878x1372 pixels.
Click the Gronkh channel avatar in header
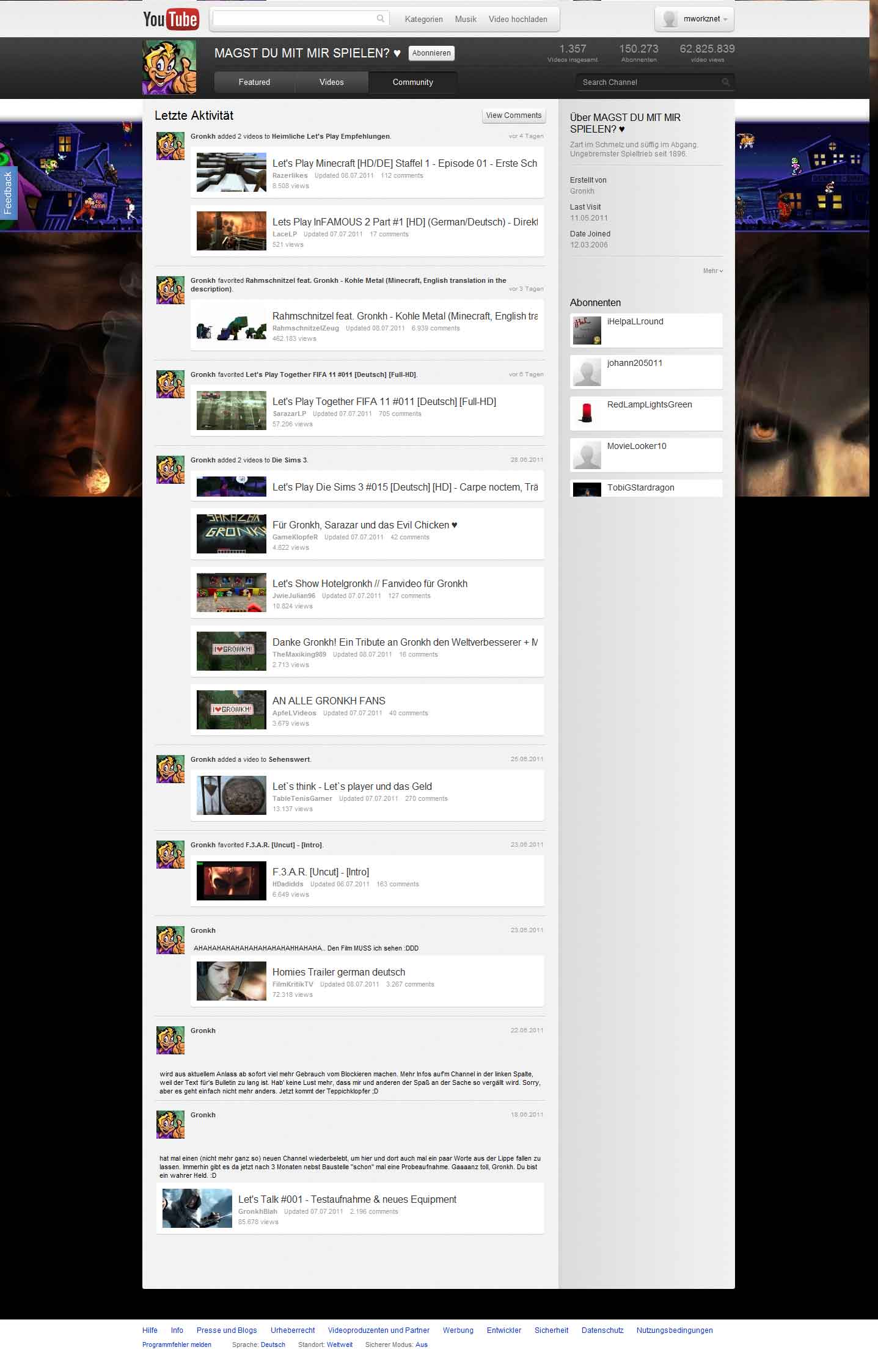coord(169,67)
